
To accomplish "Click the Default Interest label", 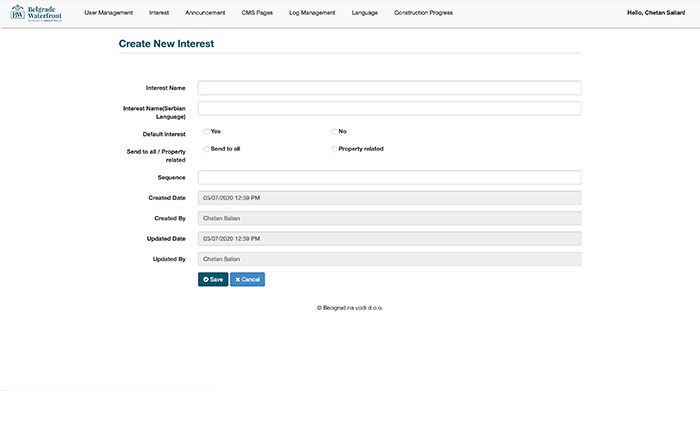I will click(x=164, y=134).
